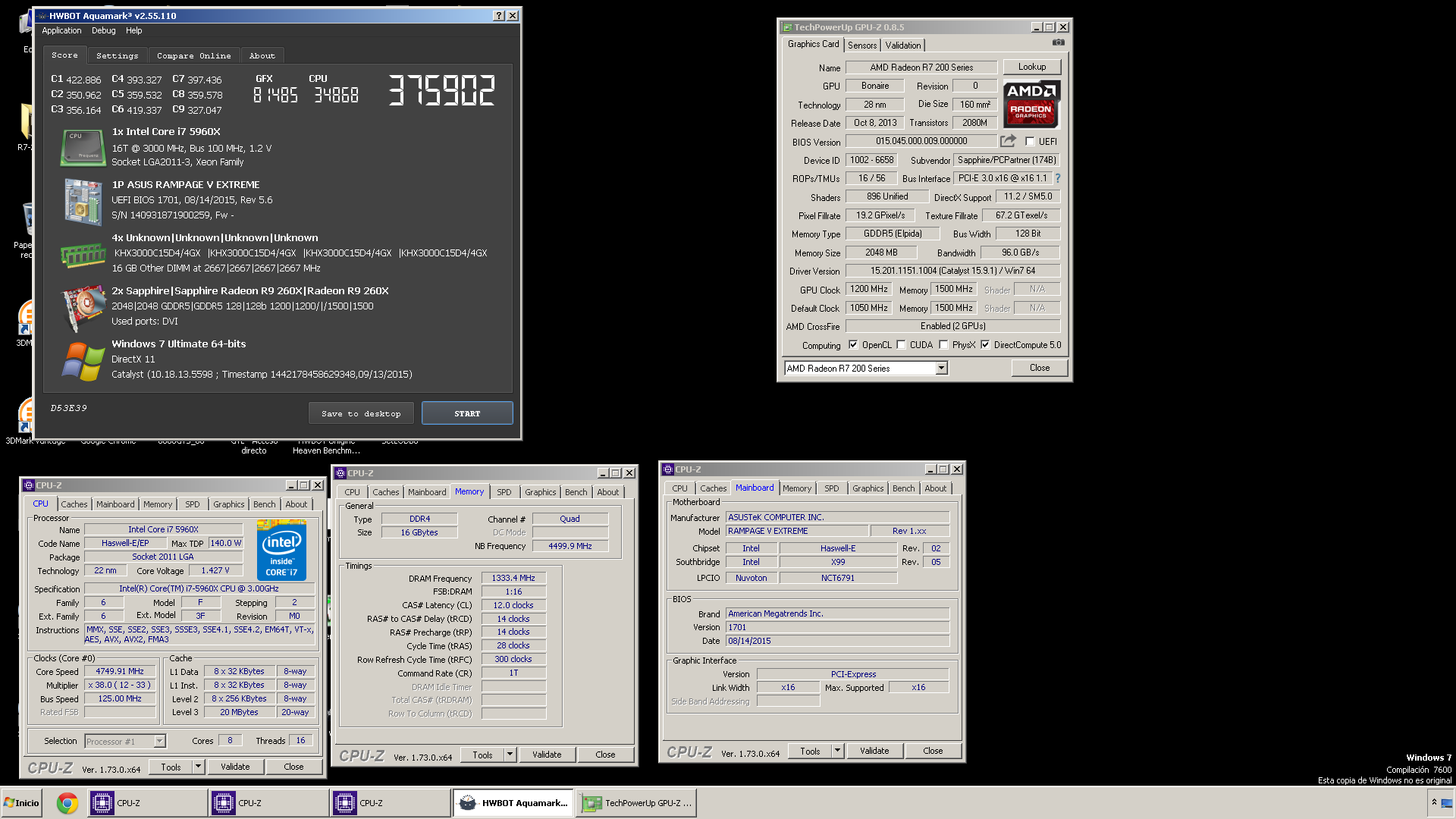The image size is (1456, 819).
Task: Switch to first CPU-Z taskbar item
Action: pos(147,803)
